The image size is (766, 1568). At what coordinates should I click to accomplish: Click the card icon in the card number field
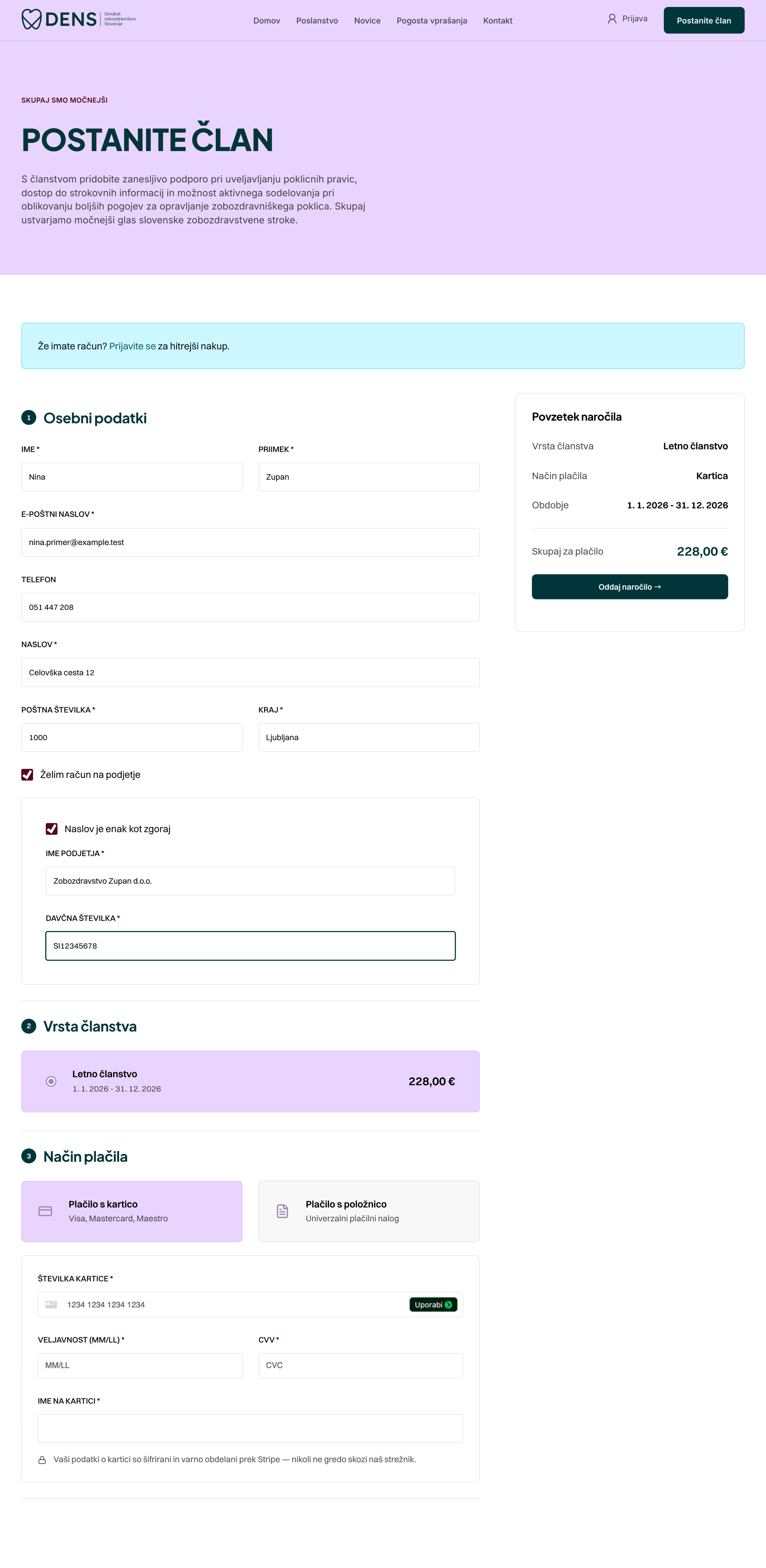(x=51, y=1304)
